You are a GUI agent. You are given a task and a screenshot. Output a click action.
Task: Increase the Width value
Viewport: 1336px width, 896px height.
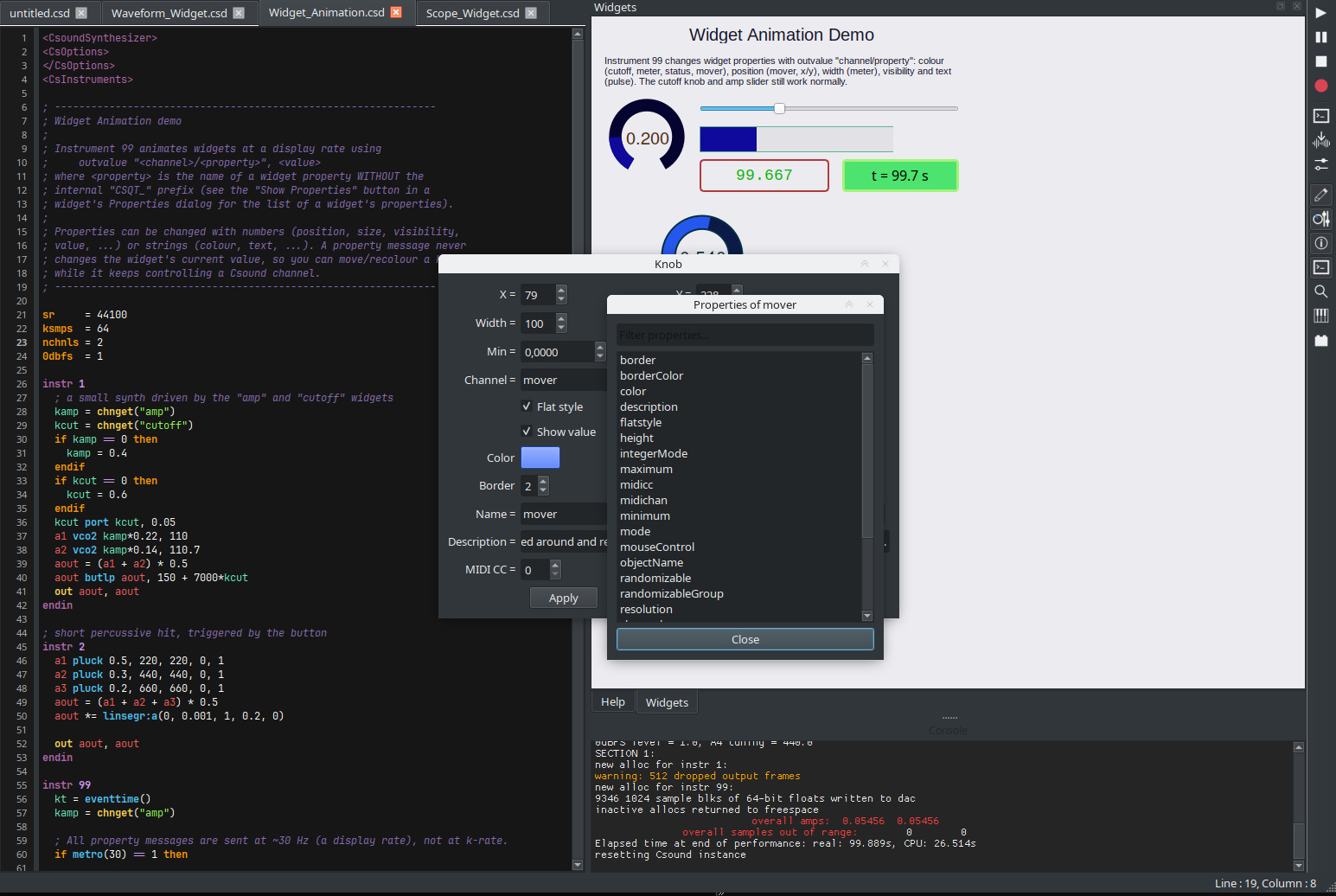point(561,318)
